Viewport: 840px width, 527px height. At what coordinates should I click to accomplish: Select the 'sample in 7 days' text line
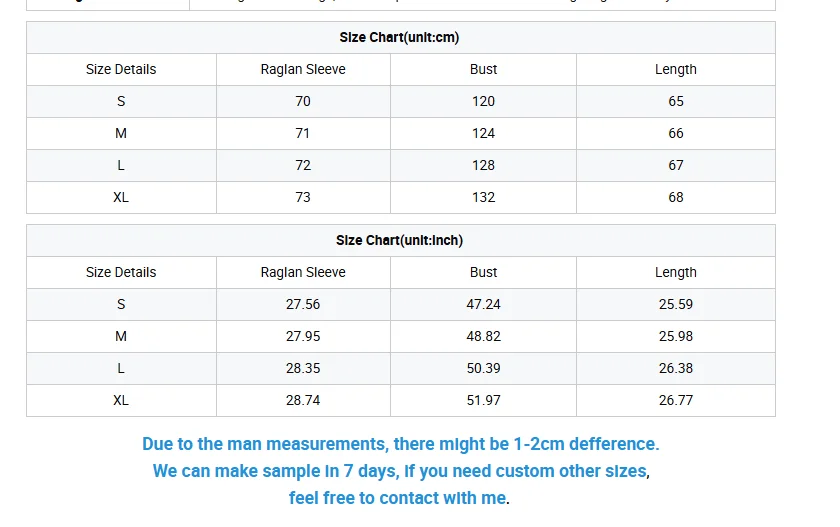click(x=401, y=471)
